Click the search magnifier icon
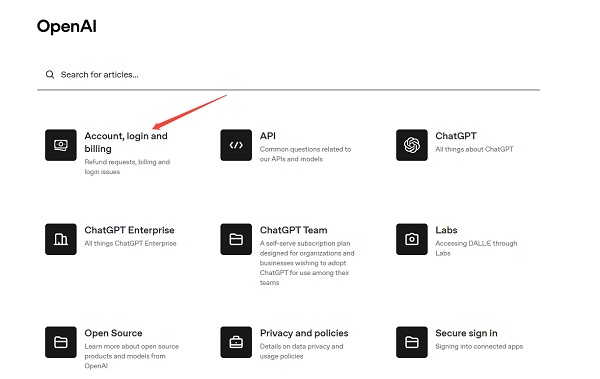 point(50,74)
